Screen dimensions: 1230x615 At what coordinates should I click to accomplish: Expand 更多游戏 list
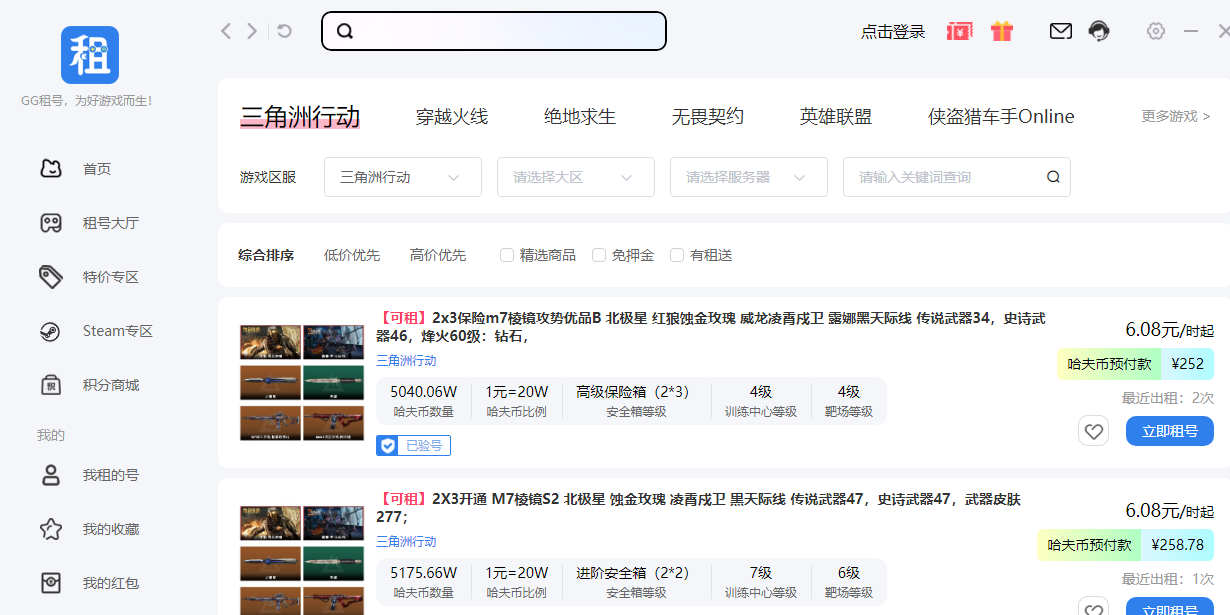coord(1176,116)
